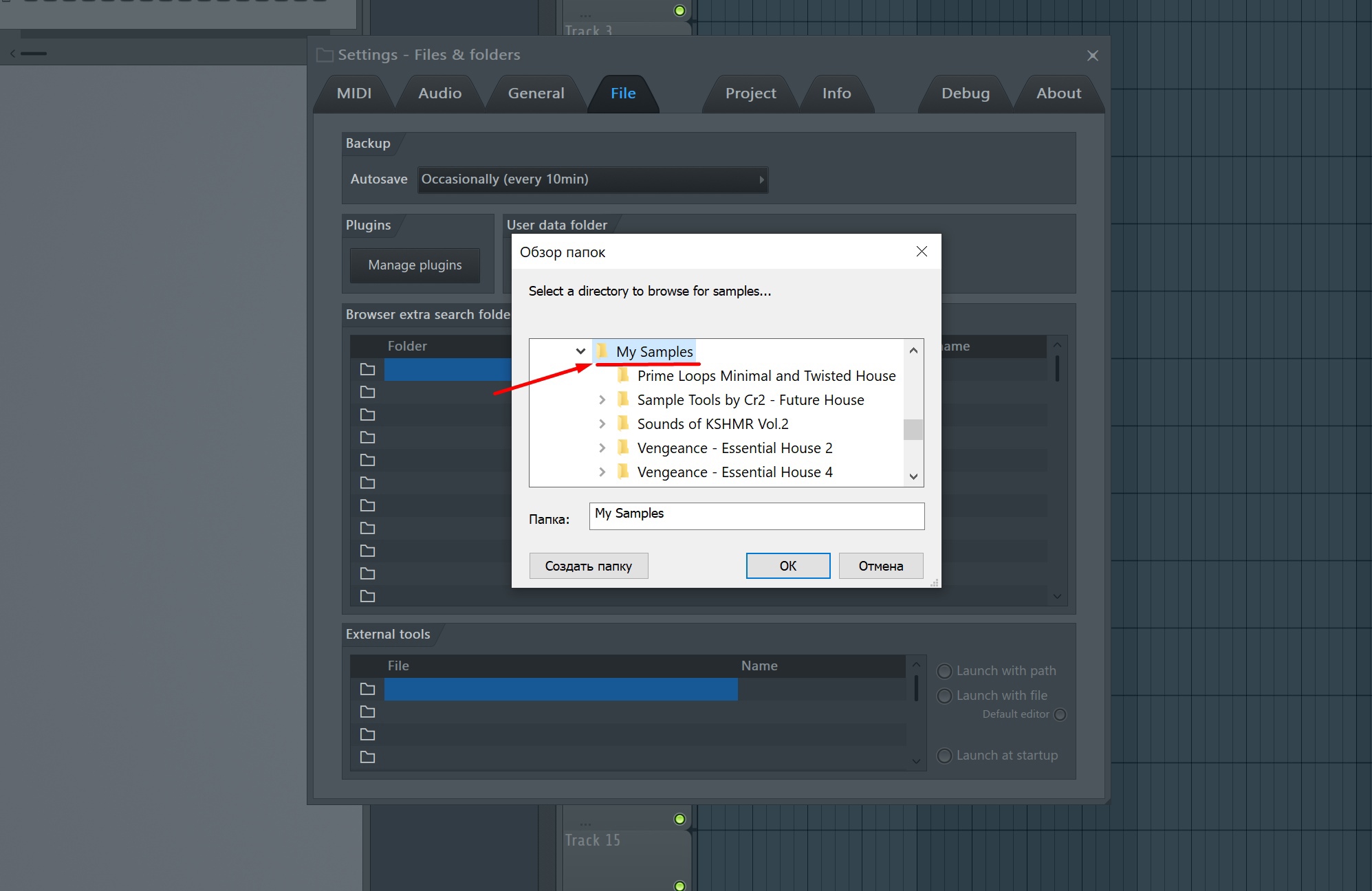Click Создать папку to create folder
This screenshot has height=891, width=1372.
click(x=589, y=566)
